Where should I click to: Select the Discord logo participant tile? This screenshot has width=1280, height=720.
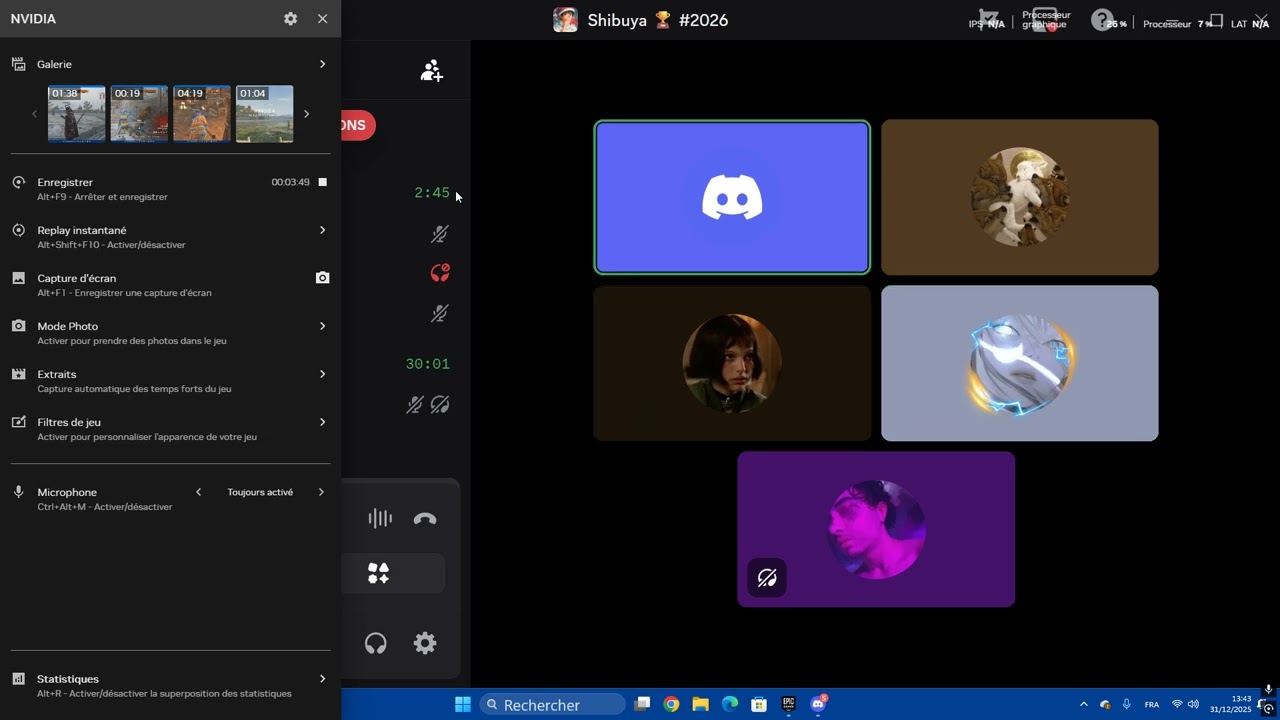click(x=732, y=197)
